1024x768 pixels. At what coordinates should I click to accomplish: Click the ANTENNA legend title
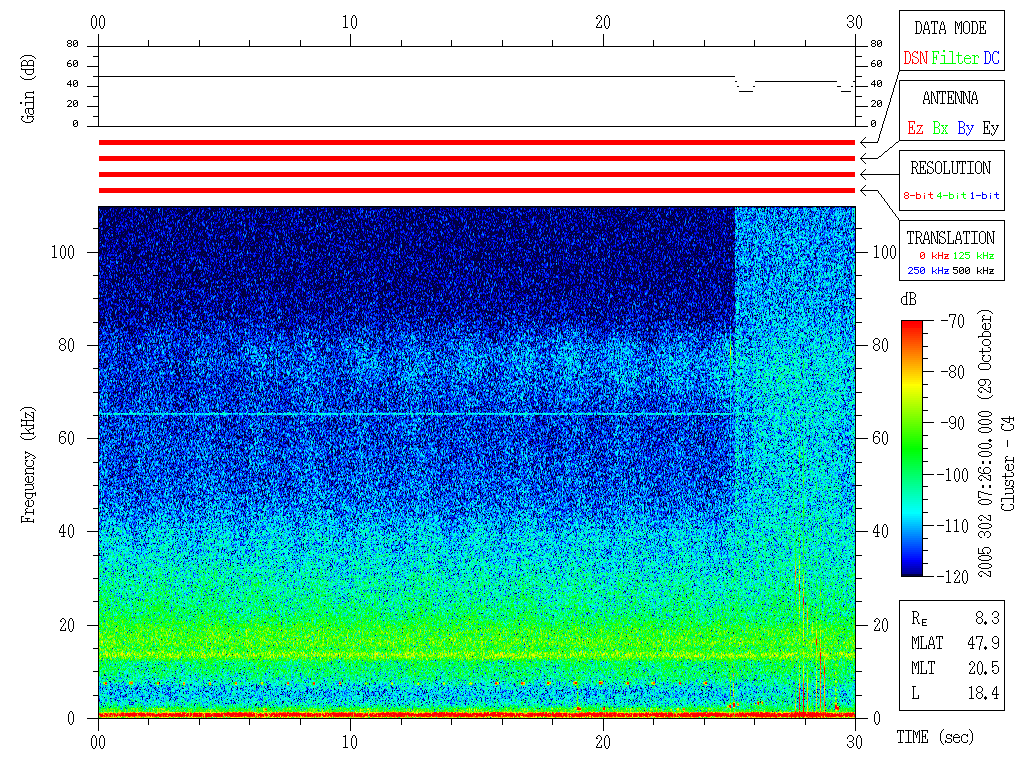(950, 98)
